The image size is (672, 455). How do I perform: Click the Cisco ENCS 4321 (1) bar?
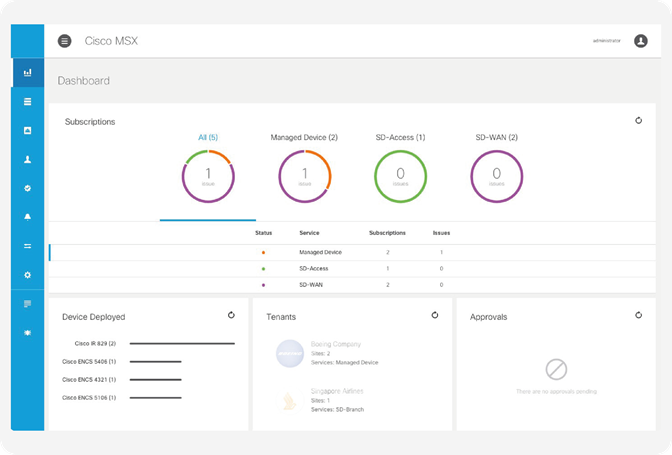tap(156, 380)
